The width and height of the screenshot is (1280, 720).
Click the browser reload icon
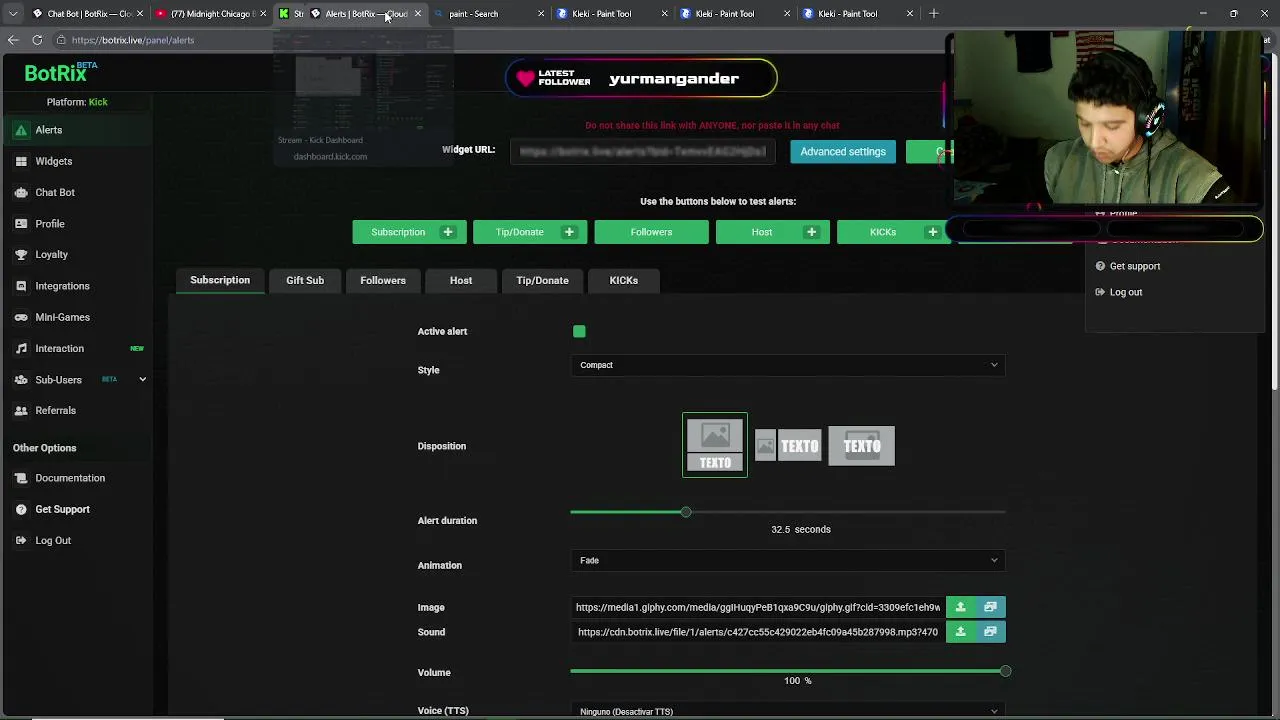click(37, 40)
